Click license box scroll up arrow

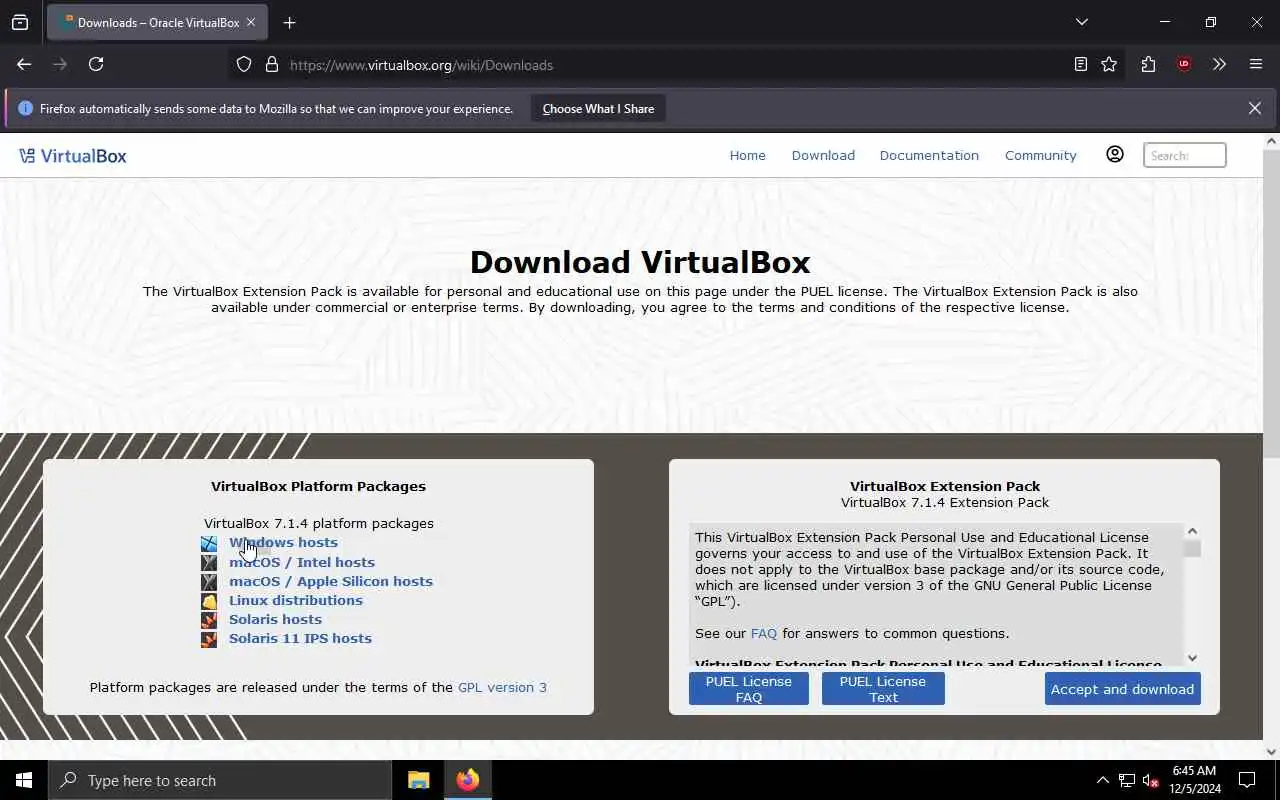click(1192, 531)
